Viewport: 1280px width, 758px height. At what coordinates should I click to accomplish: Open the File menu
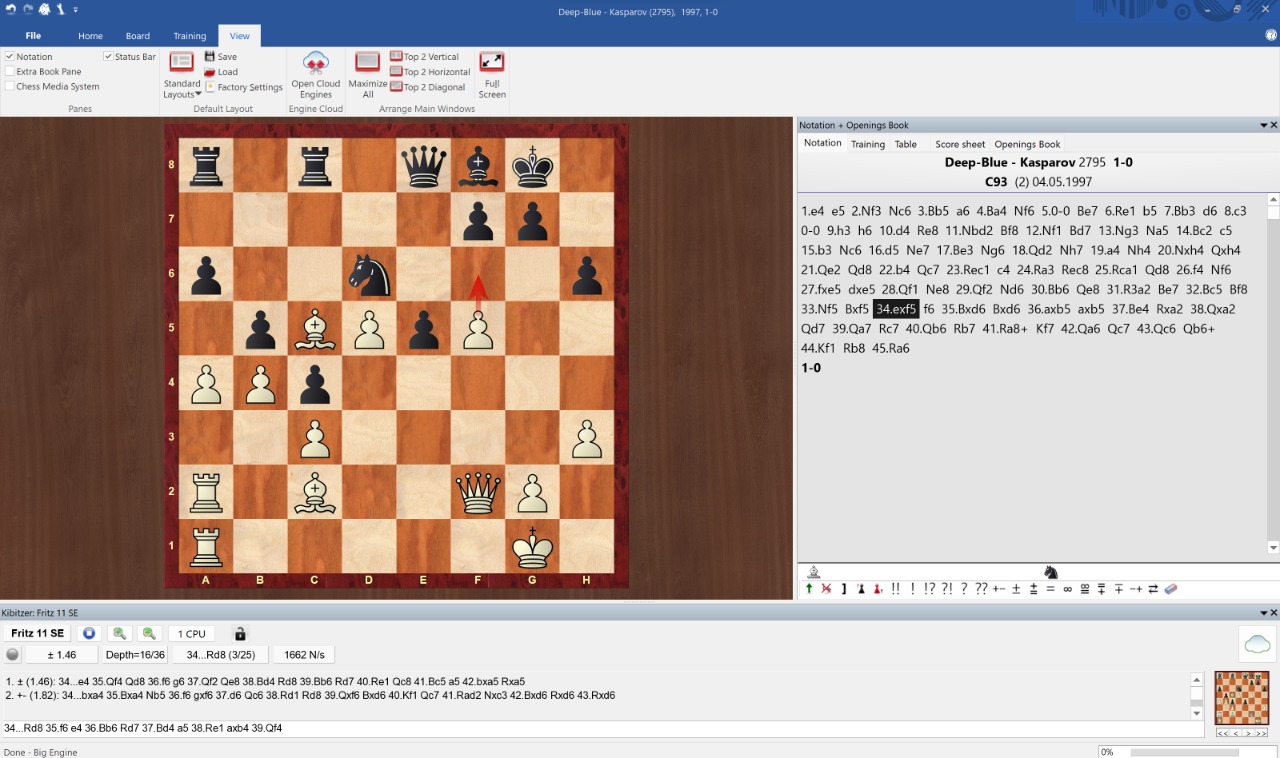click(x=33, y=36)
